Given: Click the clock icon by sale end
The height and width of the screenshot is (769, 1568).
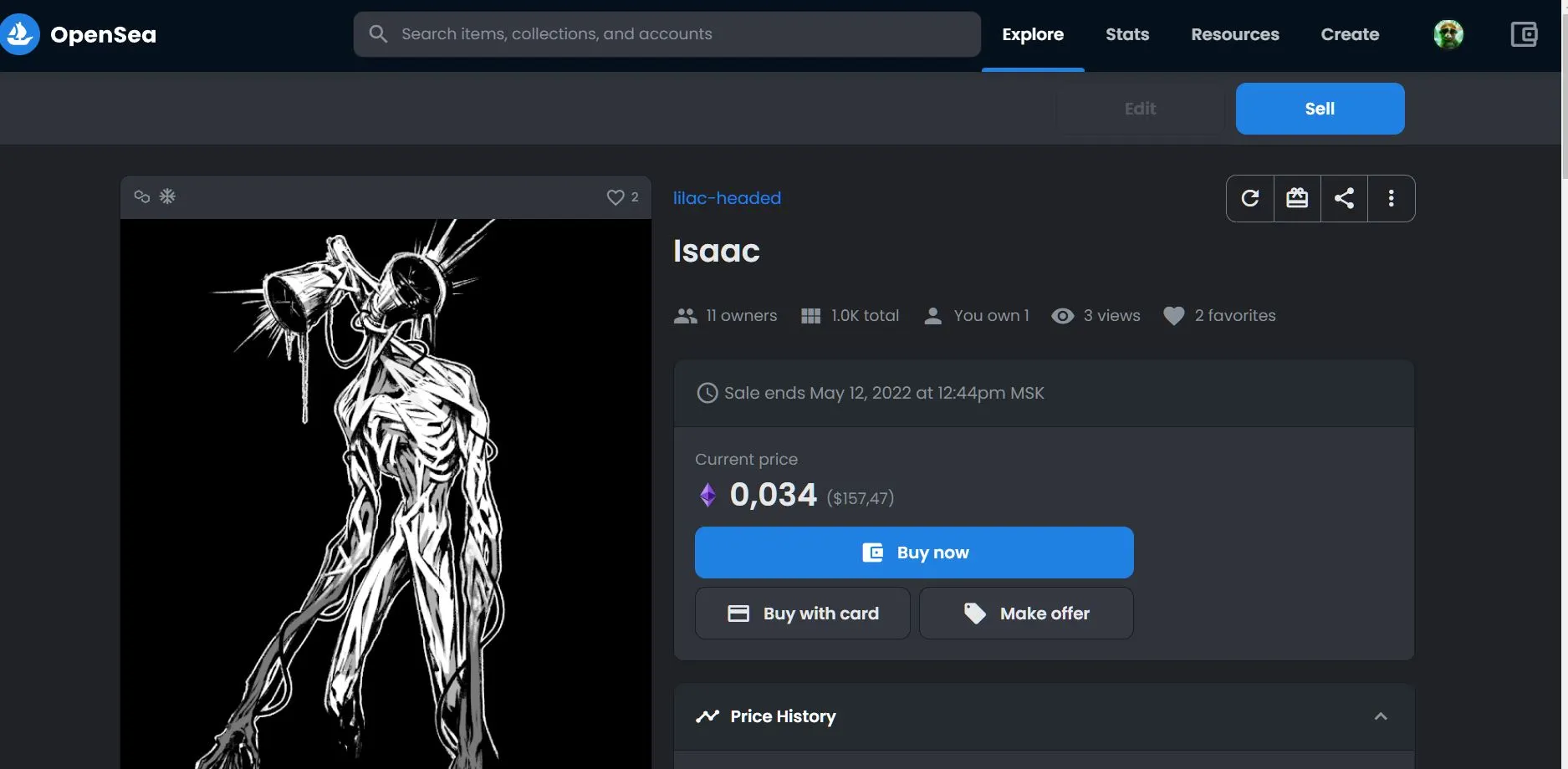Looking at the screenshot, I should pos(707,393).
